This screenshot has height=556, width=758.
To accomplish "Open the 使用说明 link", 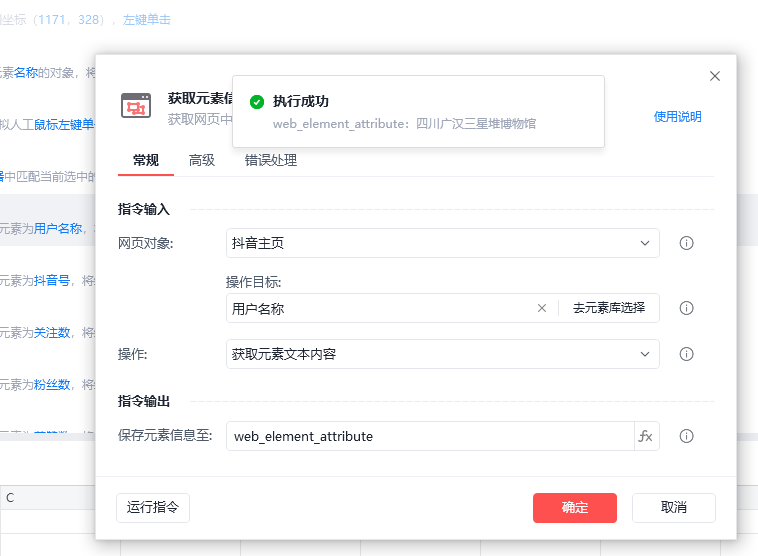I will click(677, 117).
